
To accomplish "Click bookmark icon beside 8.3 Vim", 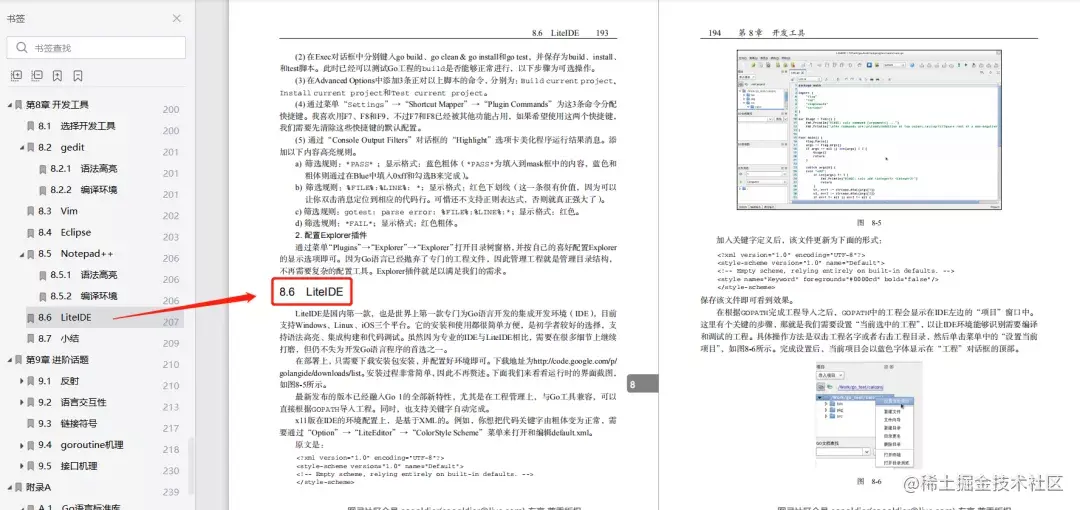I will click(30, 211).
